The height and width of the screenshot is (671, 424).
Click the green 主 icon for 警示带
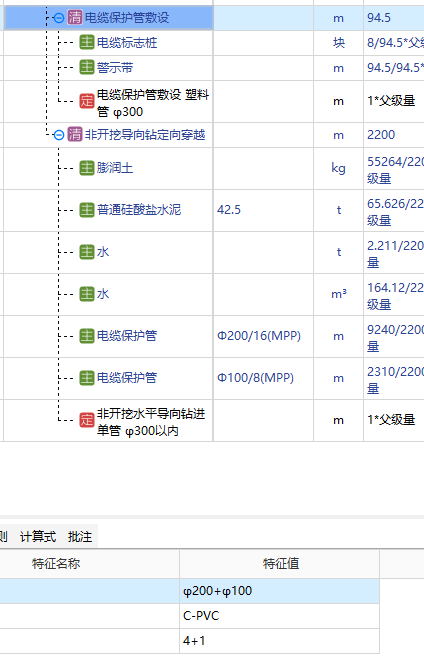87,67
